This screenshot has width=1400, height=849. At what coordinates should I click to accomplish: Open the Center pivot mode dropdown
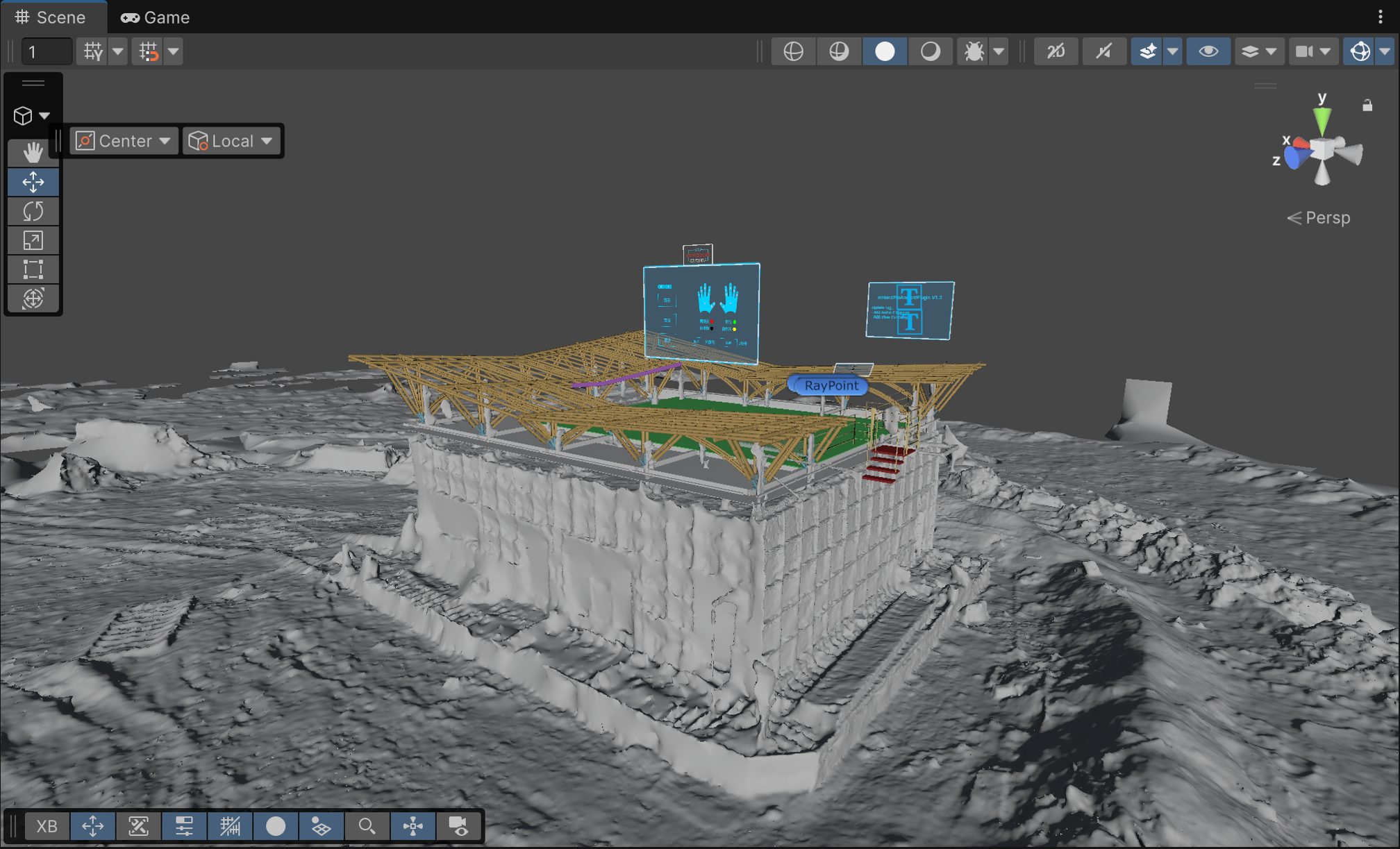pos(124,141)
